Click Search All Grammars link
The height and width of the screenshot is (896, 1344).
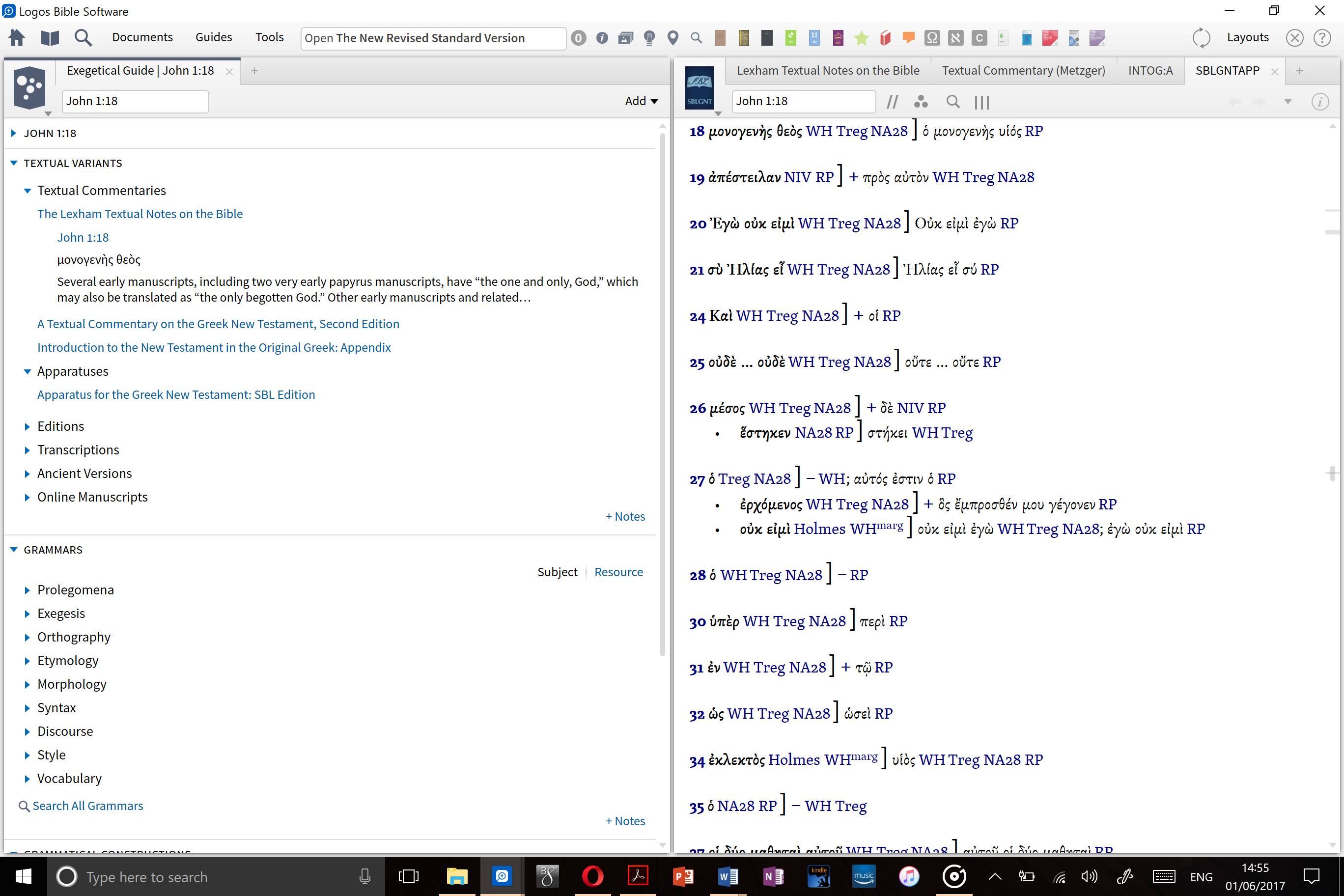click(87, 806)
